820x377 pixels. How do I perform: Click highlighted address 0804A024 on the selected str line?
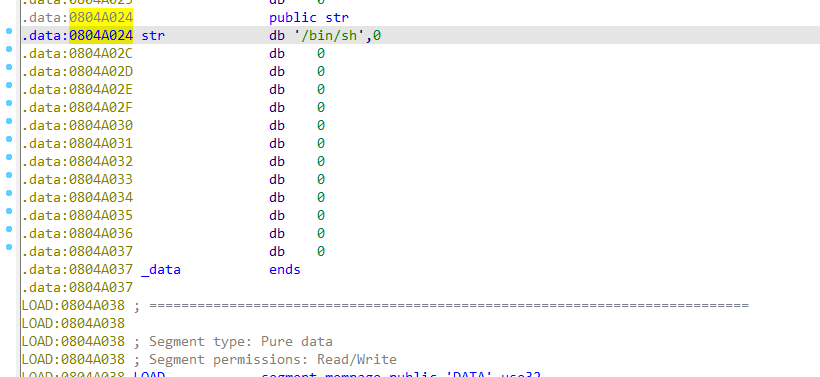(x=101, y=36)
